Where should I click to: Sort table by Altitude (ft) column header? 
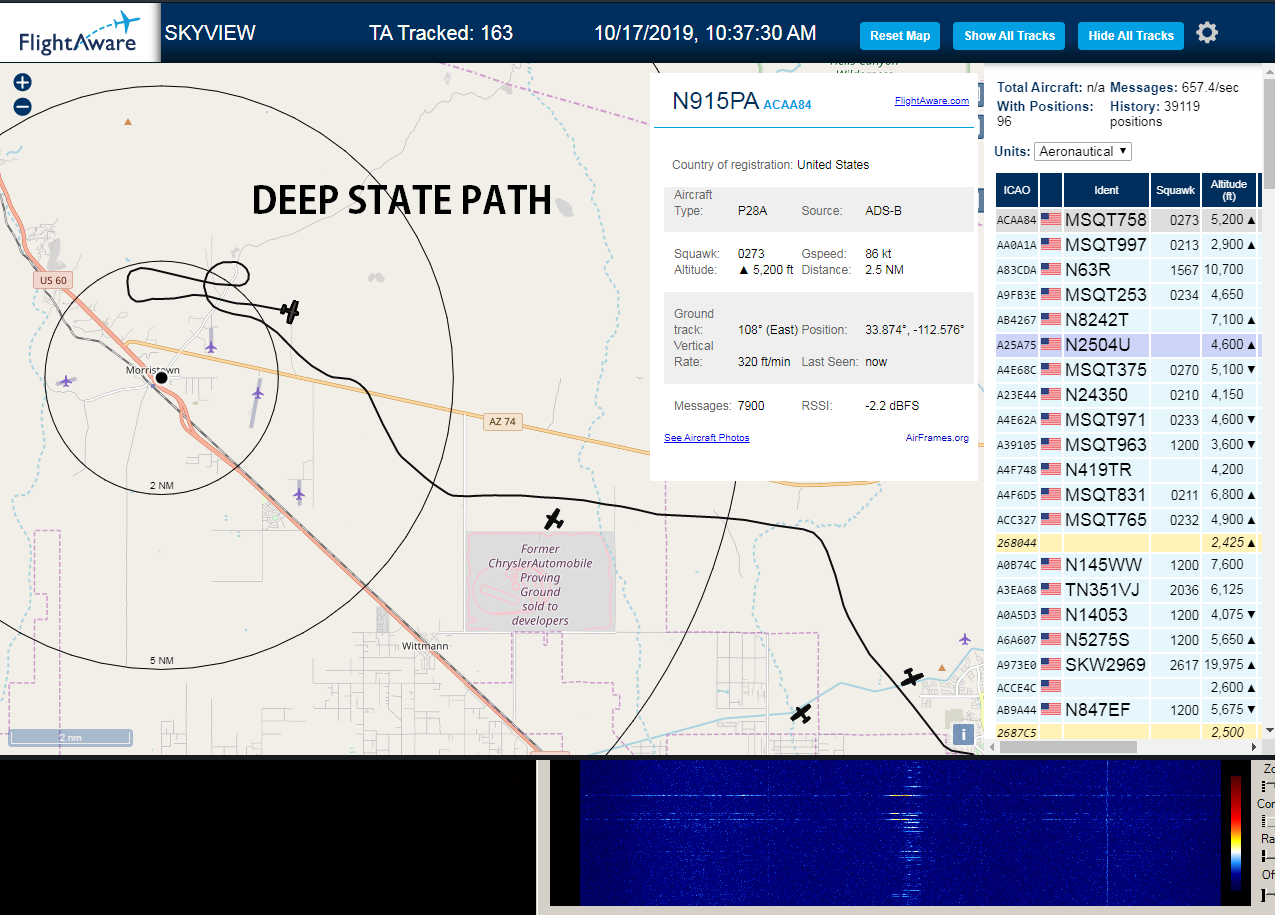[x=1229, y=190]
